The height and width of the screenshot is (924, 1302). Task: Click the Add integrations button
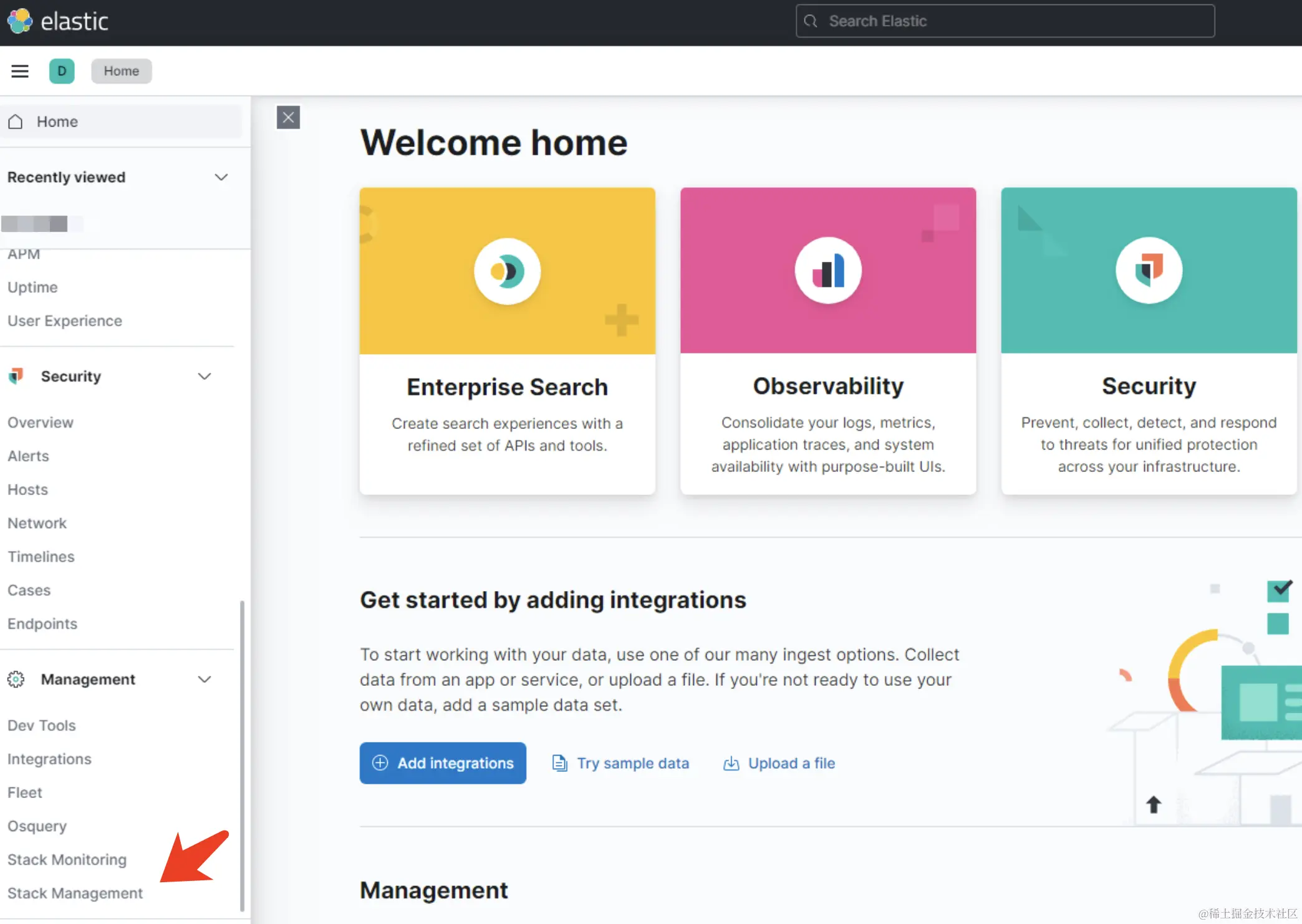tap(443, 763)
